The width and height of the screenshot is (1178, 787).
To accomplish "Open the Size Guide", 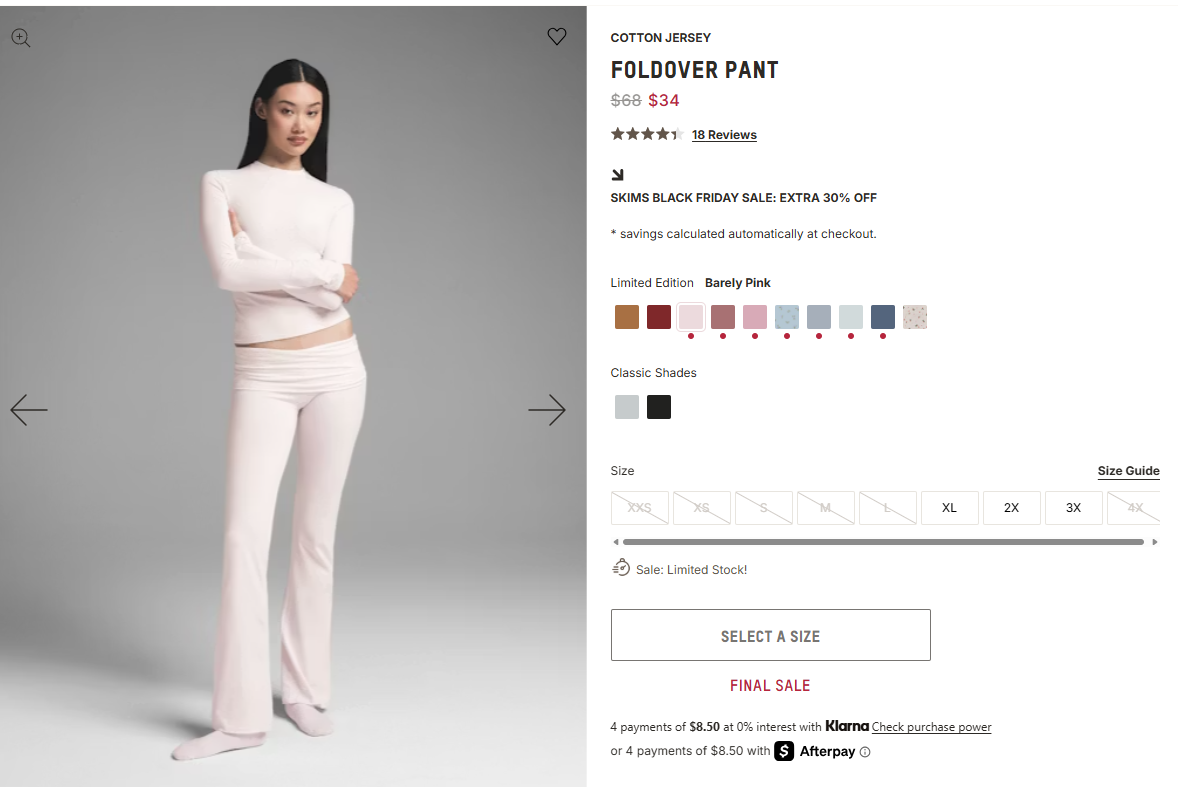I will [x=1128, y=471].
